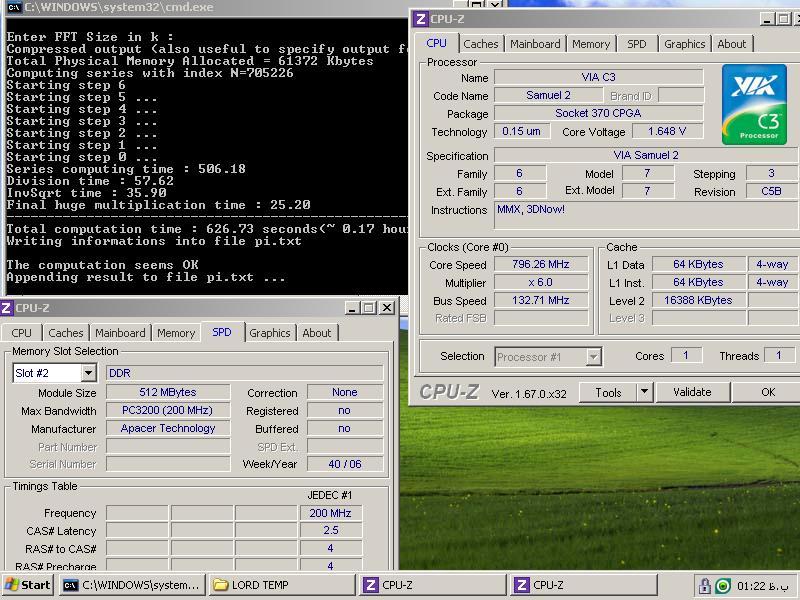Screen dimensions: 800x600
Task: Click the Validate button
Action: (692, 392)
